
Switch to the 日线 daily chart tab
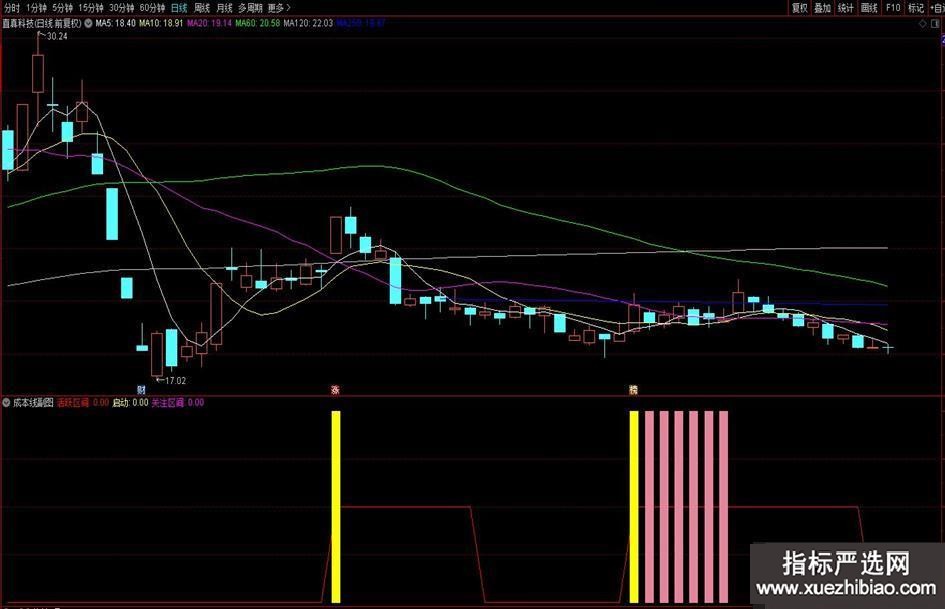tap(179, 8)
